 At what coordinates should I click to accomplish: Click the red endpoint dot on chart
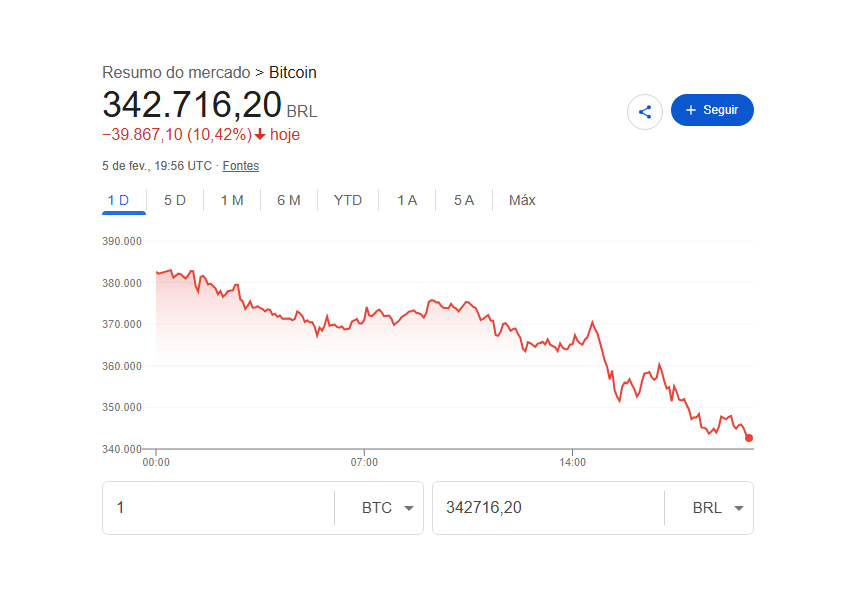coord(749,438)
